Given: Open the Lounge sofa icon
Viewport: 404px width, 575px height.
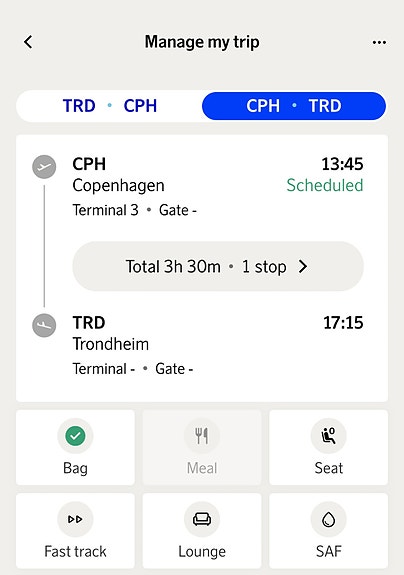Looking at the screenshot, I should (202, 519).
